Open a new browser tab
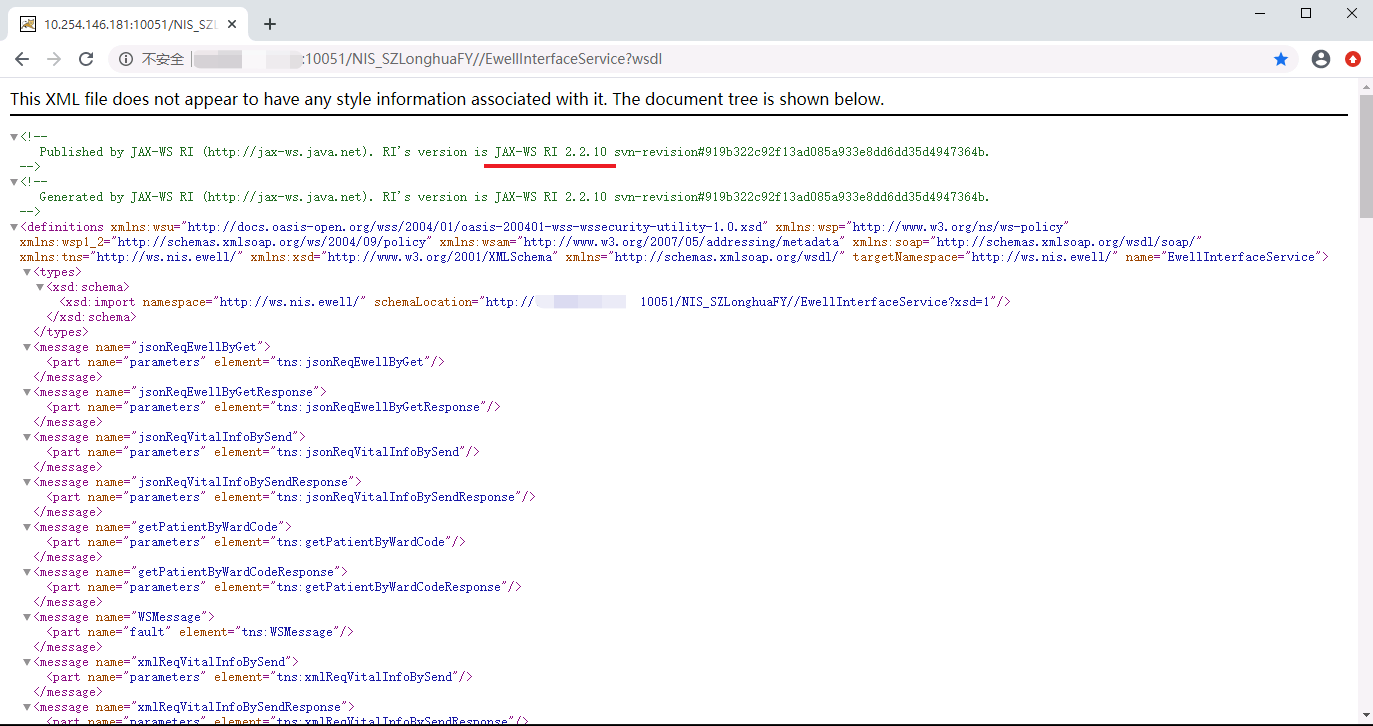This screenshot has width=1373, height=726. click(x=269, y=24)
